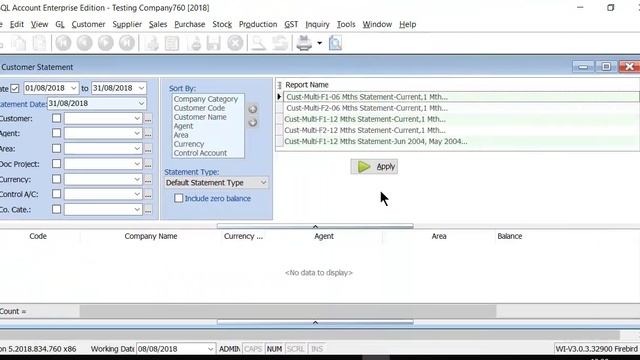The width and height of the screenshot is (640, 360).
Task: Enable the Area filter checkbox
Action: 56,149
